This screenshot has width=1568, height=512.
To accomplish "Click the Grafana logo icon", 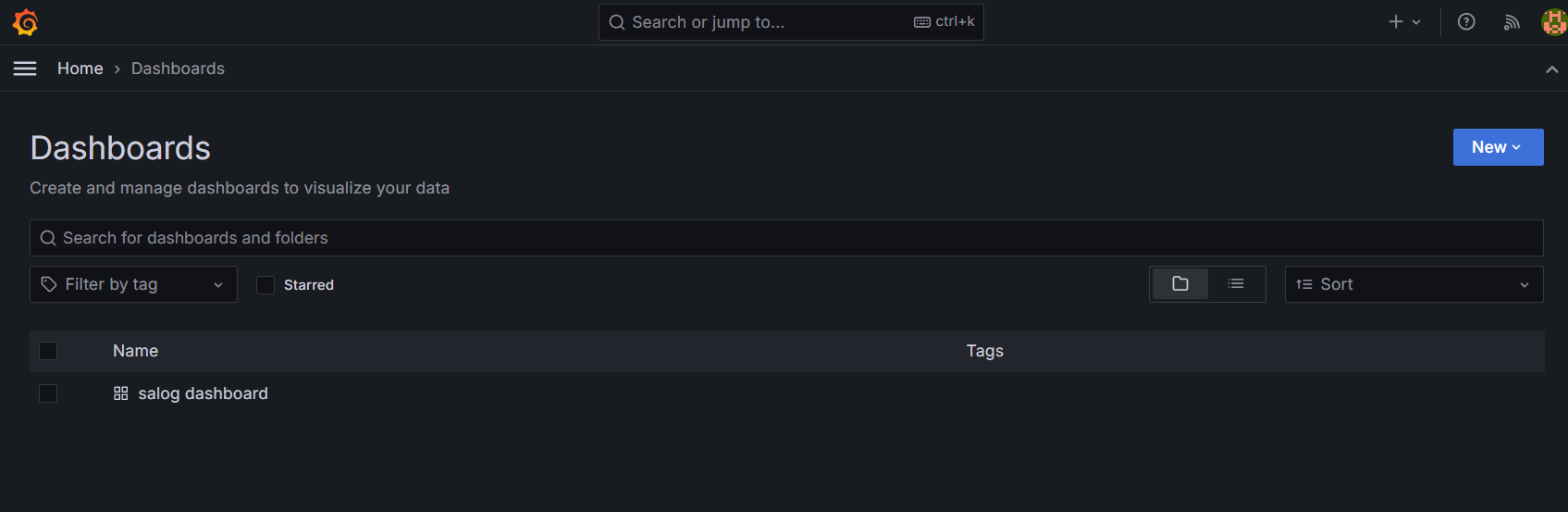I will (25, 22).
